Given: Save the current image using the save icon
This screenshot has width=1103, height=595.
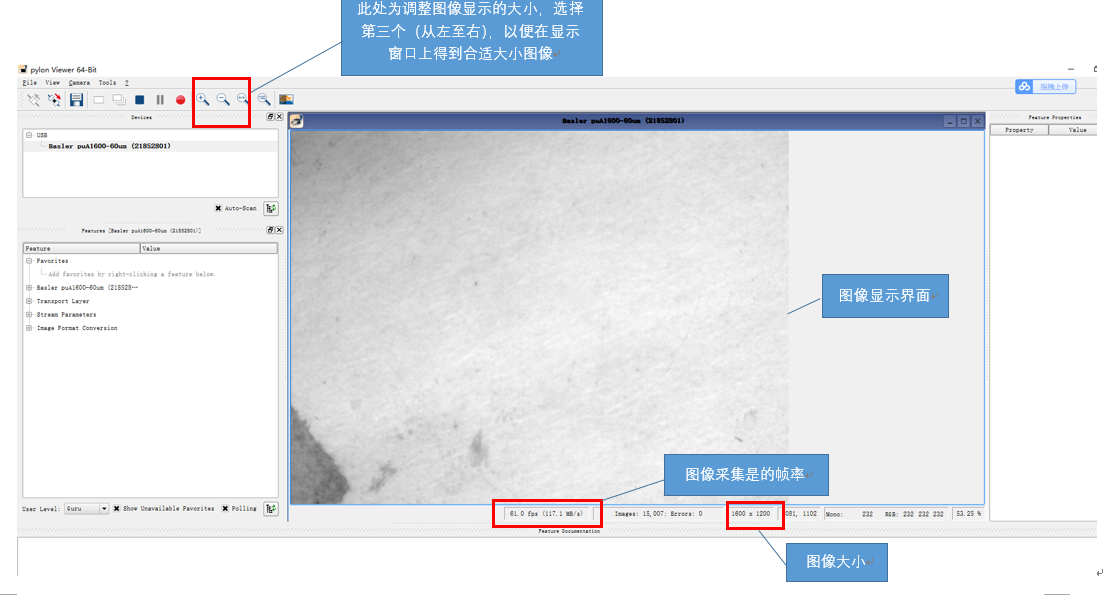Looking at the screenshot, I should coord(75,100).
